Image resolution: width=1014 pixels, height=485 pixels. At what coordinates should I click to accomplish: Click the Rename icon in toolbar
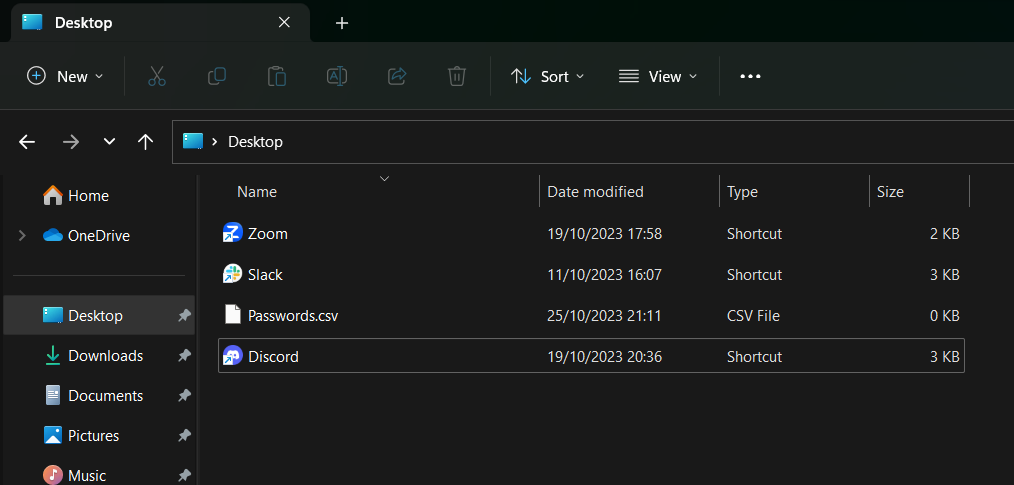(x=336, y=76)
